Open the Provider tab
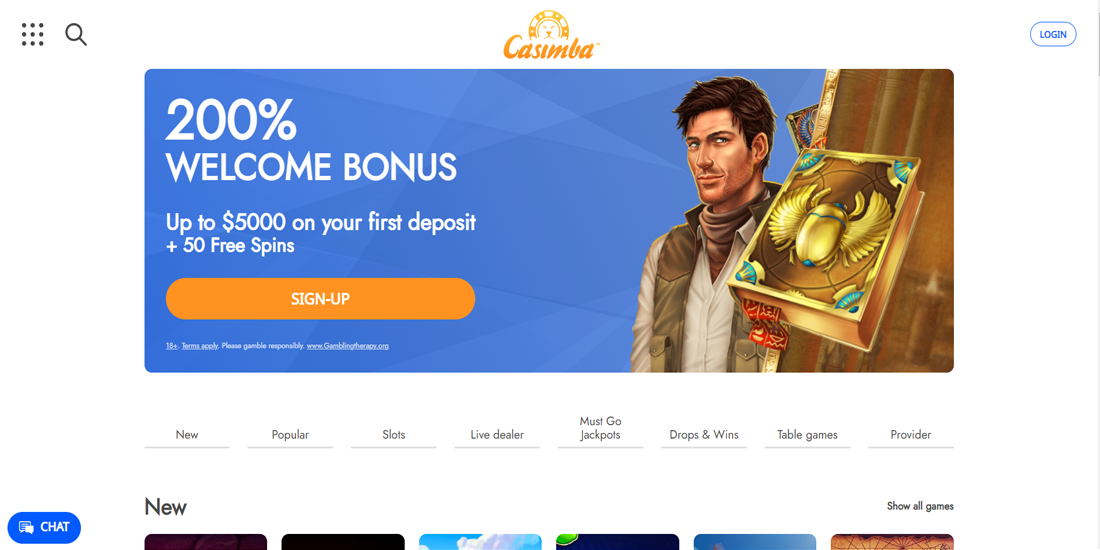Viewport: 1100px width, 550px height. tap(911, 435)
